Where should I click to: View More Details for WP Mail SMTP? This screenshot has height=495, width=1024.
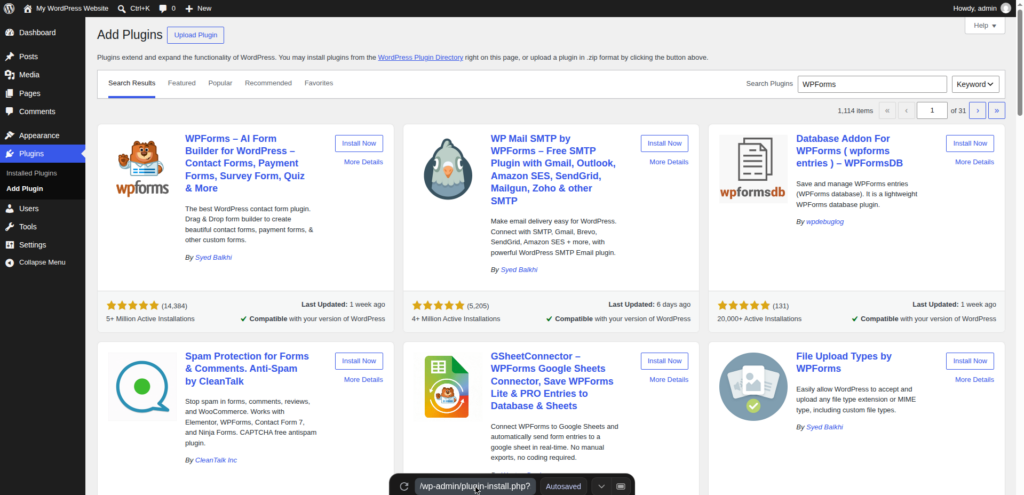[x=669, y=162]
